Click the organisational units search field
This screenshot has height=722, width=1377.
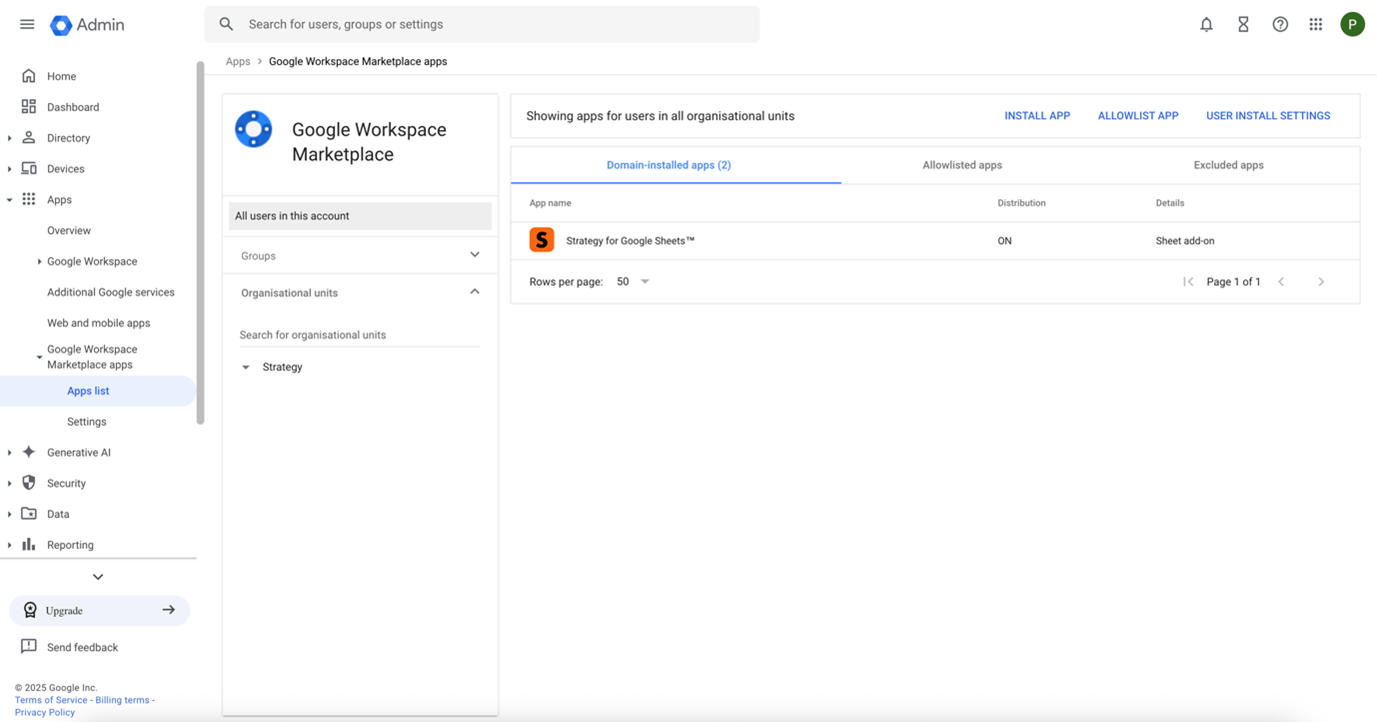point(358,335)
